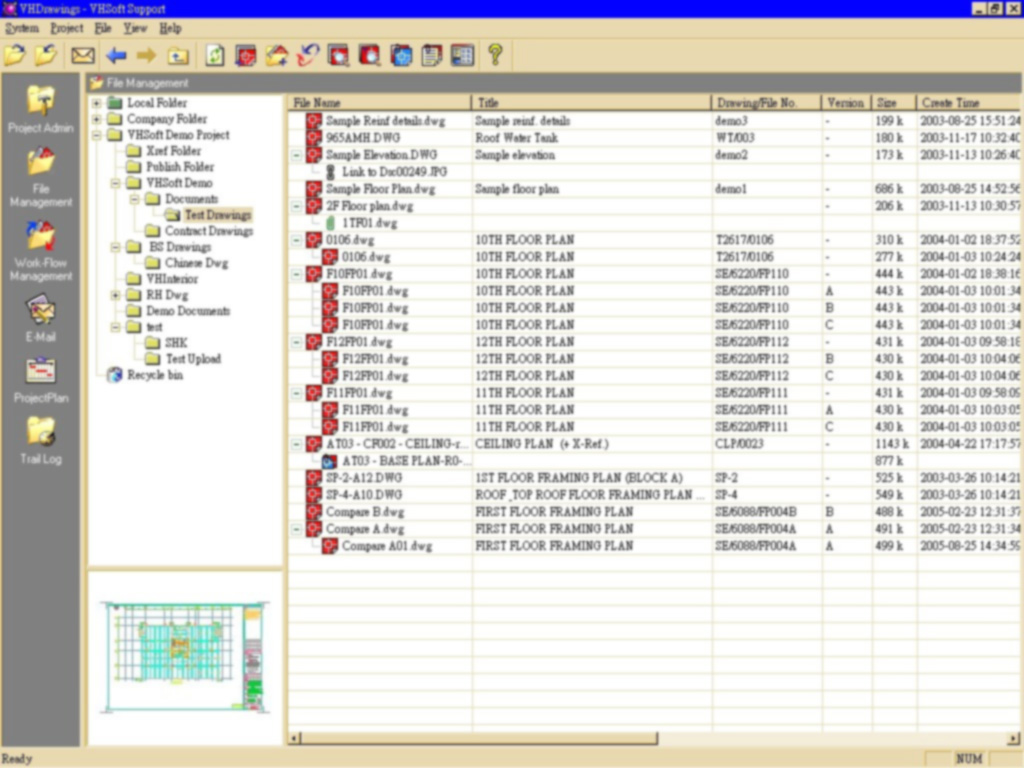This screenshot has width=1024, height=768.
Task: Expand the RH Dwg folder node
Action: [116, 295]
